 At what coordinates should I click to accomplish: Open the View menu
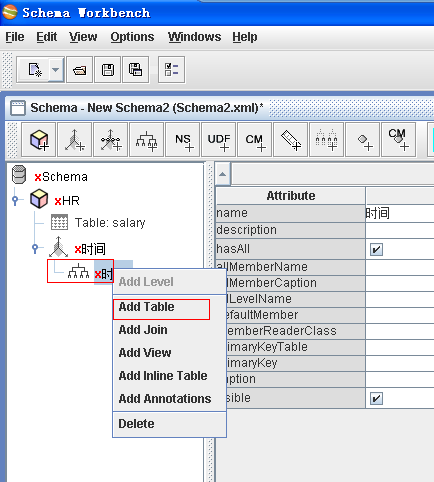tap(83, 37)
